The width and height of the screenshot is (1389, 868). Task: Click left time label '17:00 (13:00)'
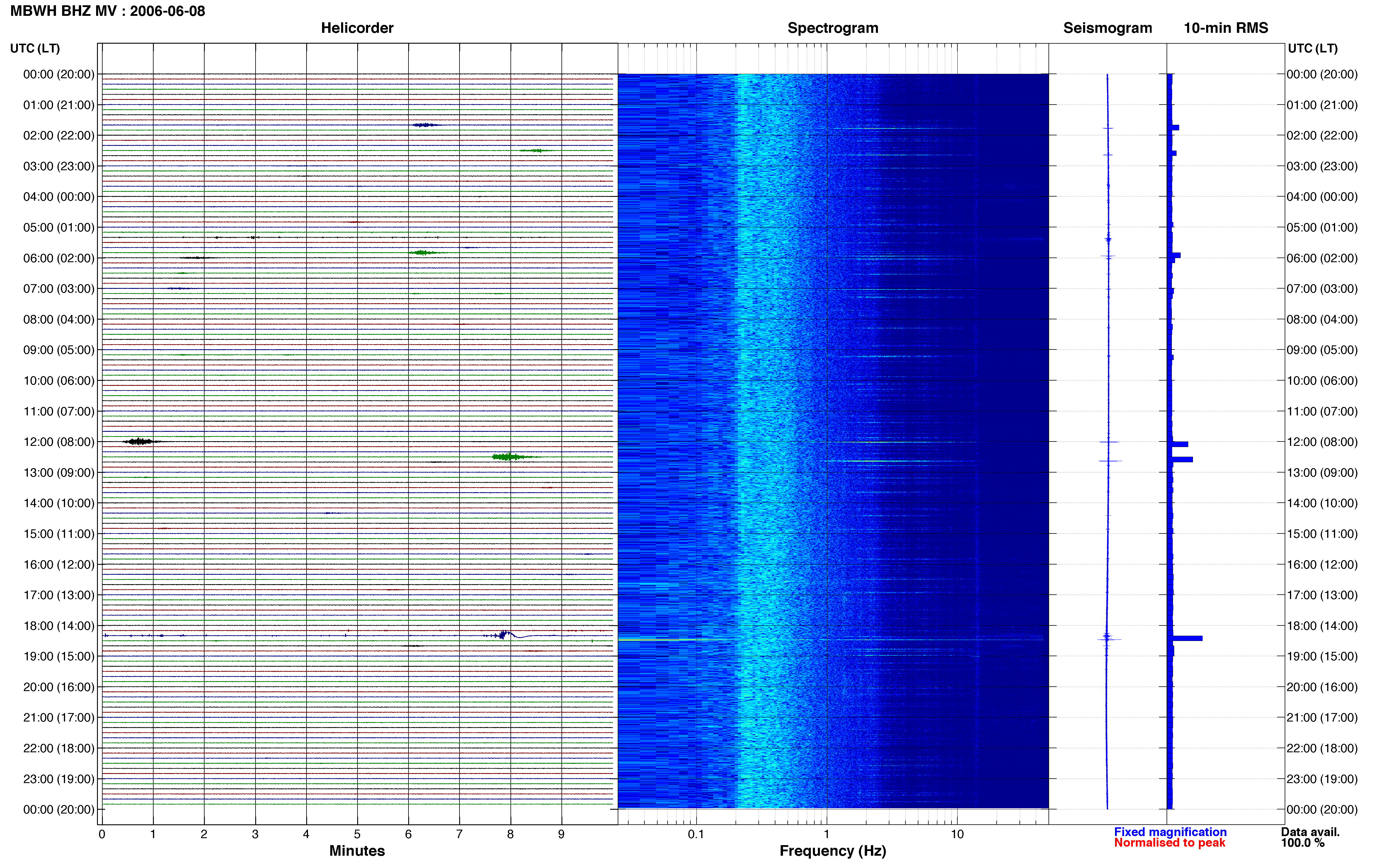[x=59, y=595]
